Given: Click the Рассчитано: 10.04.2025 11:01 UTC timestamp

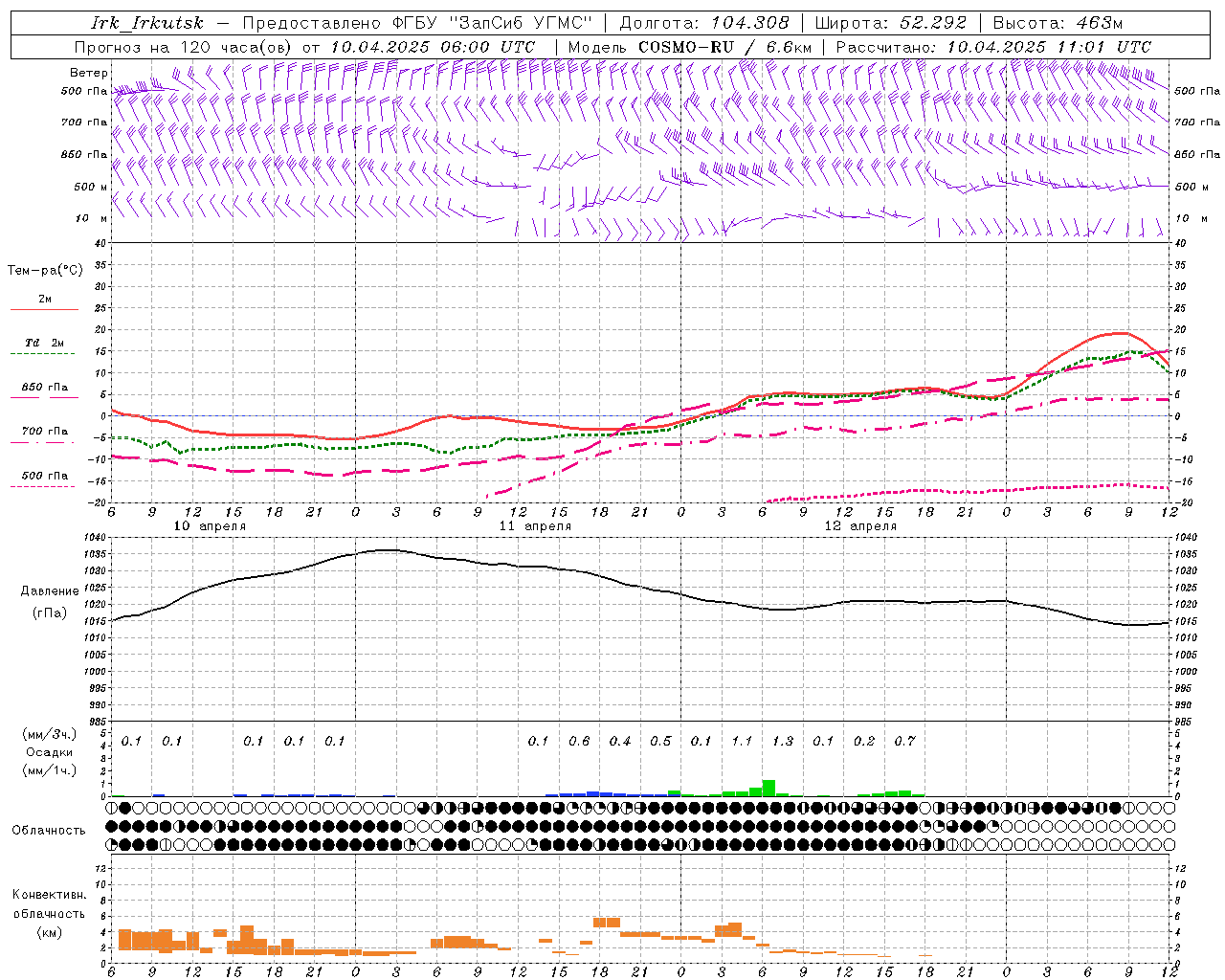Looking at the screenshot, I should [x=993, y=47].
